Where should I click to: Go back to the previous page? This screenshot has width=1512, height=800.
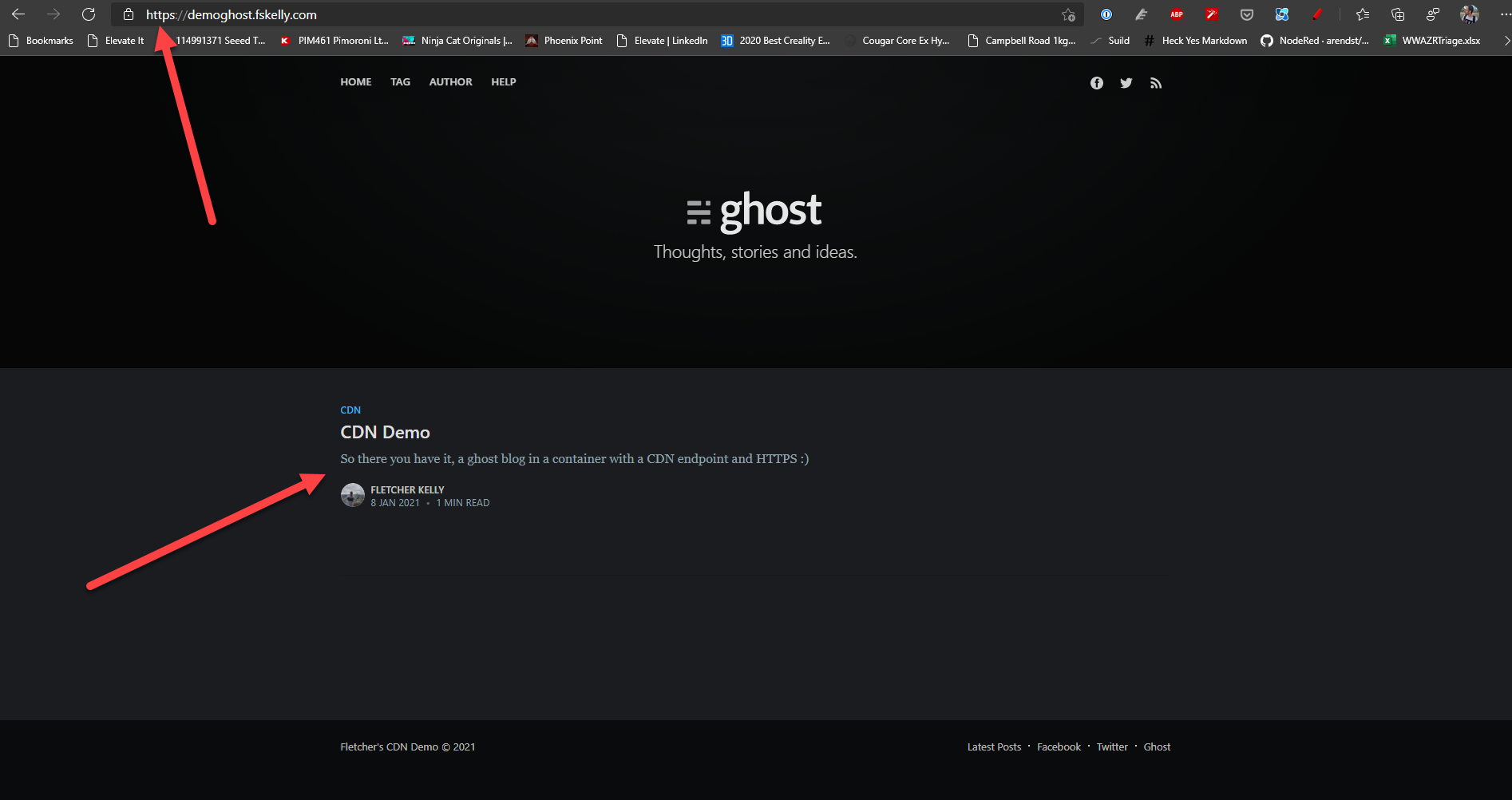click(x=18, y=14)
